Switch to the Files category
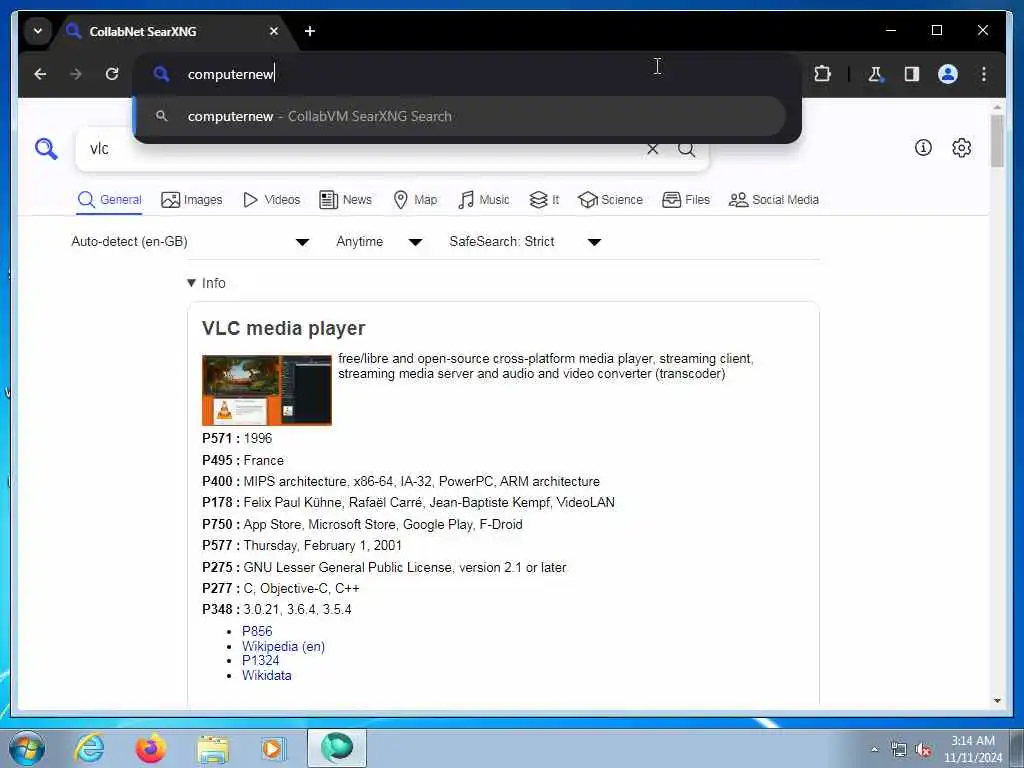Viewport: 1024px width, 768px height. [x=686, y=200]
